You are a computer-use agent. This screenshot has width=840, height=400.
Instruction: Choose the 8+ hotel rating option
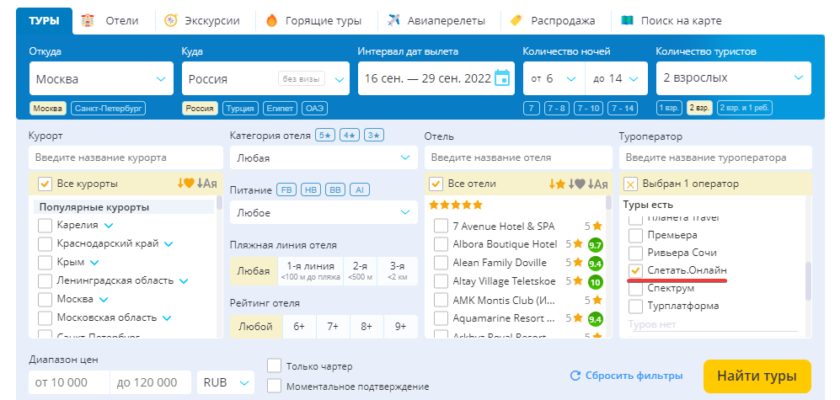pos(366,326)
